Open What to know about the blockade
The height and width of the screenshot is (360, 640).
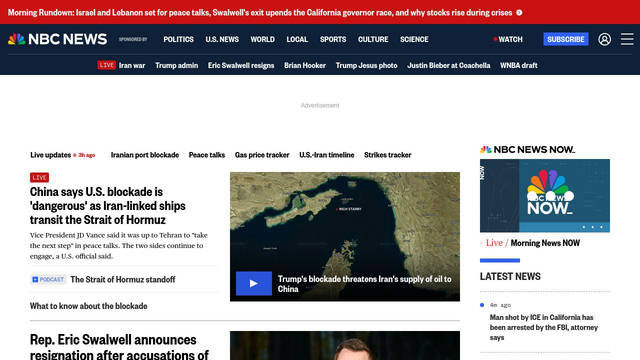point(89,306)
